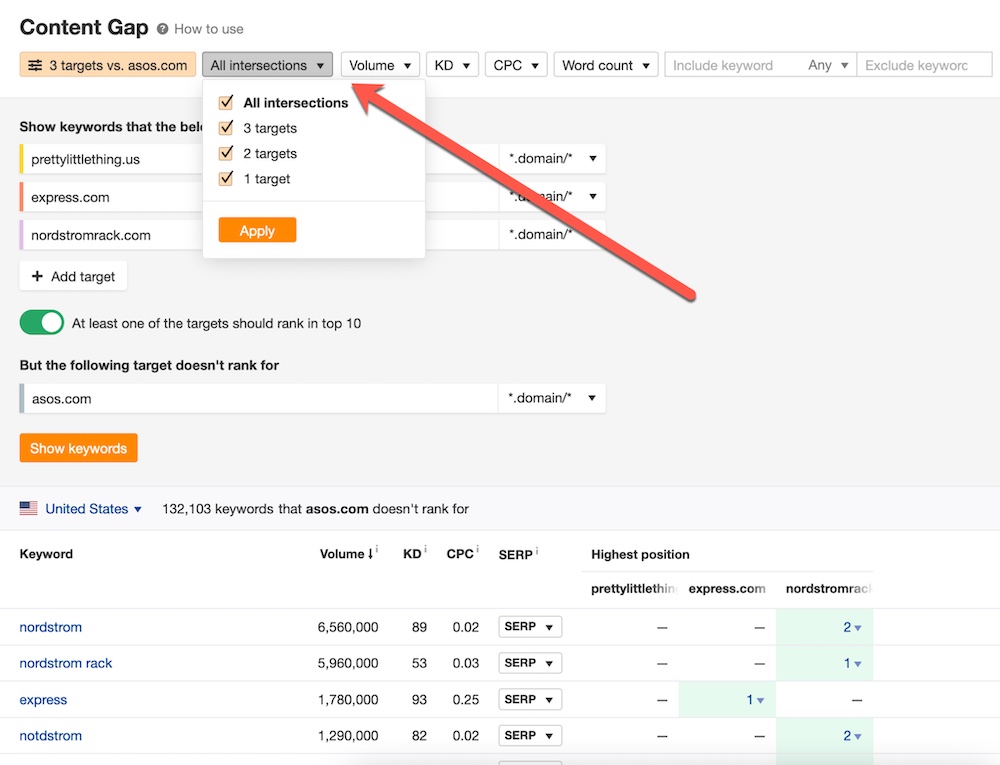Open SERP dropdown for nordstrom keyword

tap(530, 627)
